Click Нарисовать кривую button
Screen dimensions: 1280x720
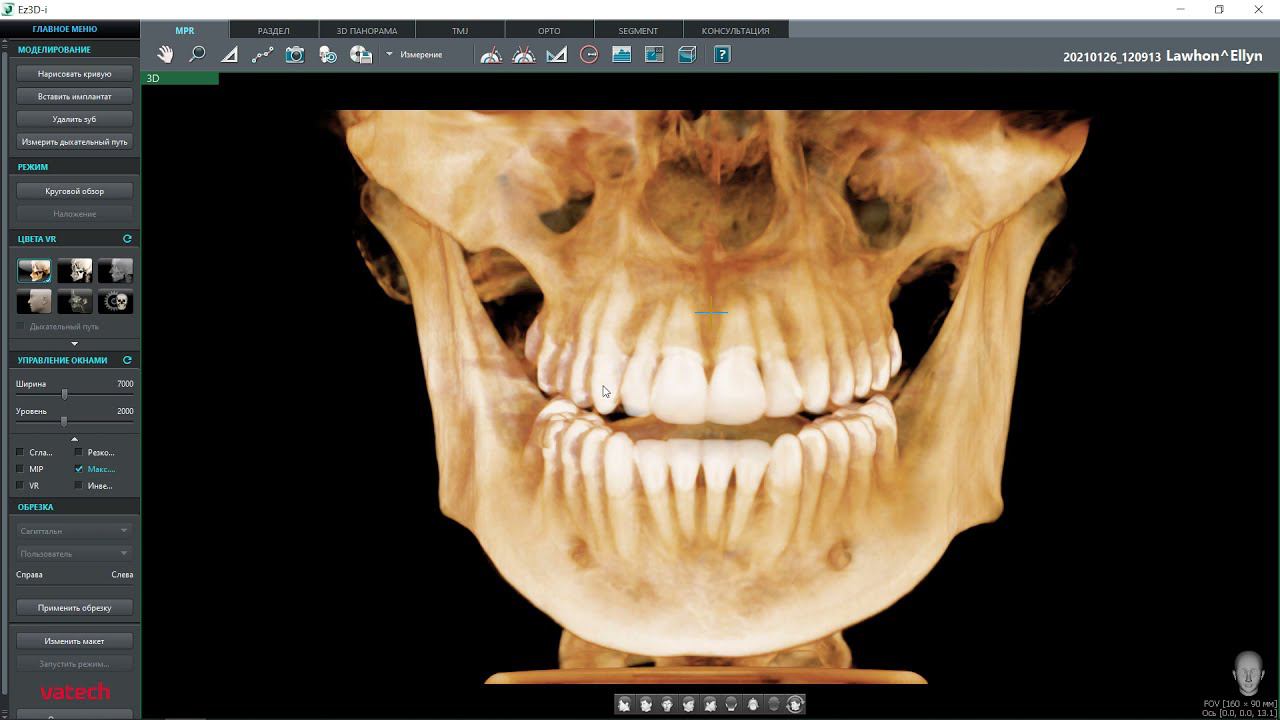pyautogui.click(x=75, y=74)
